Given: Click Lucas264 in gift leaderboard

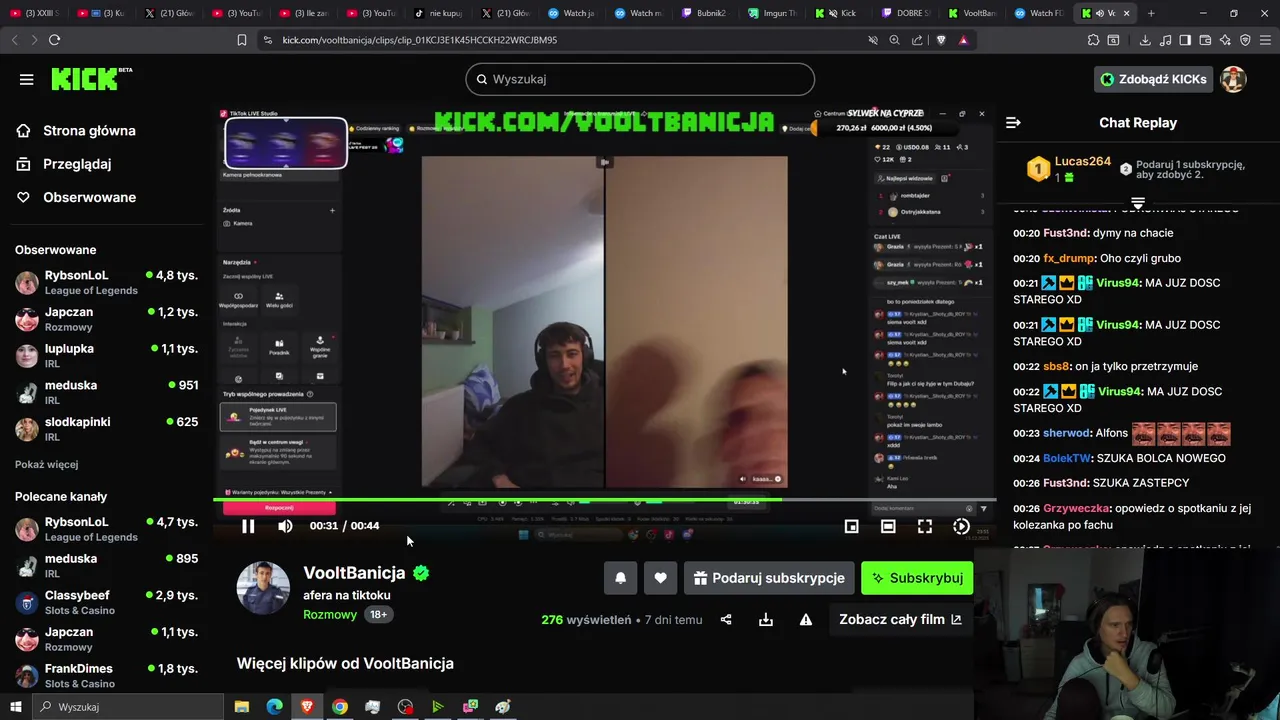Looking at the screenshot, I should (1083, 161).
